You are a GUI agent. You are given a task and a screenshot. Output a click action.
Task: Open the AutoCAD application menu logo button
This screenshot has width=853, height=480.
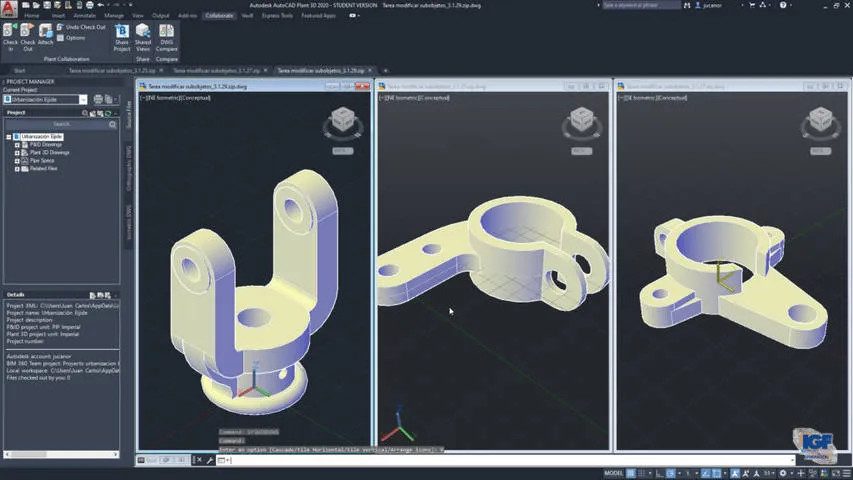tap(9, 8)
